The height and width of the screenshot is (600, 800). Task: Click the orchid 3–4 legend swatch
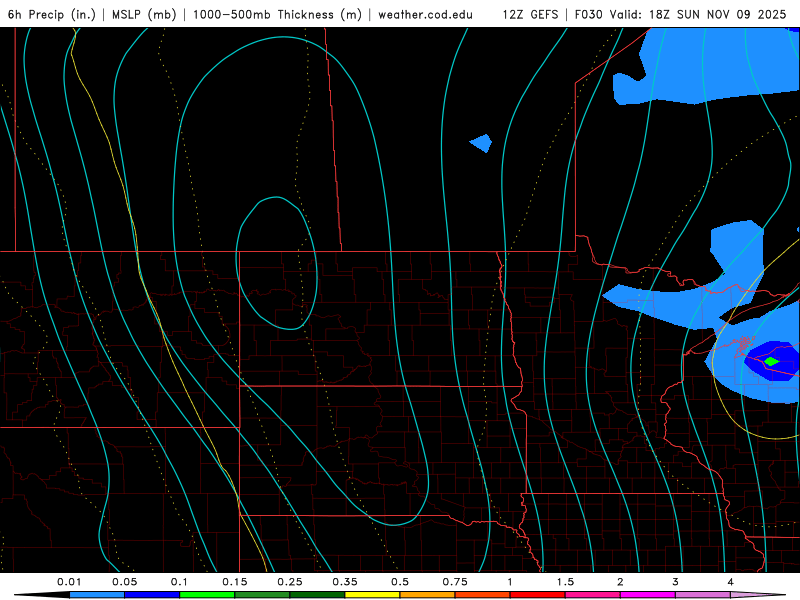(703, 595)
